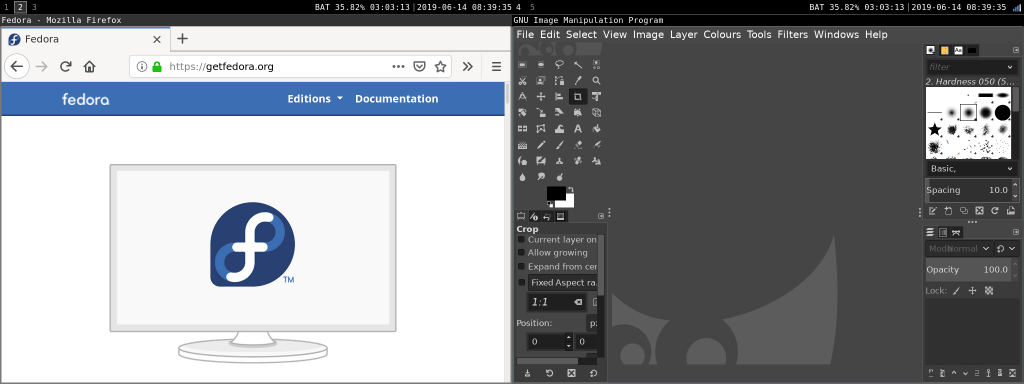
Task: Select the Paintbrush tool
Action: point(559,145)
